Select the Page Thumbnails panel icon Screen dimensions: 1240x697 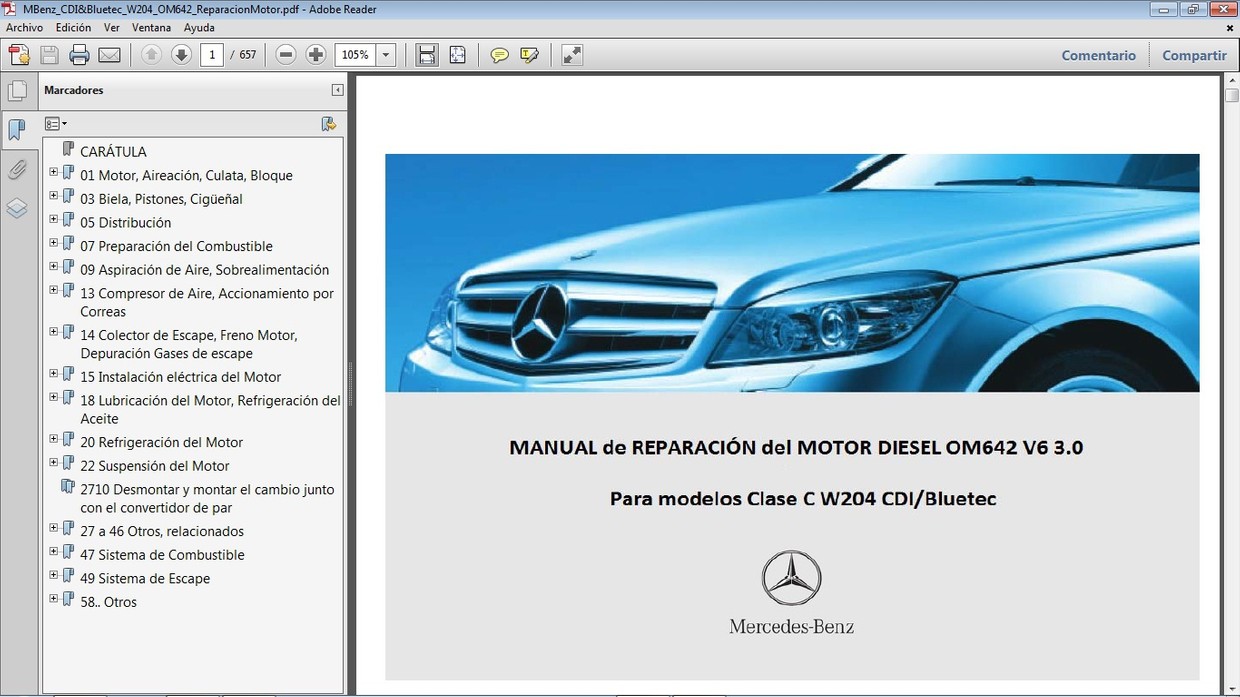tap(18, 90)
